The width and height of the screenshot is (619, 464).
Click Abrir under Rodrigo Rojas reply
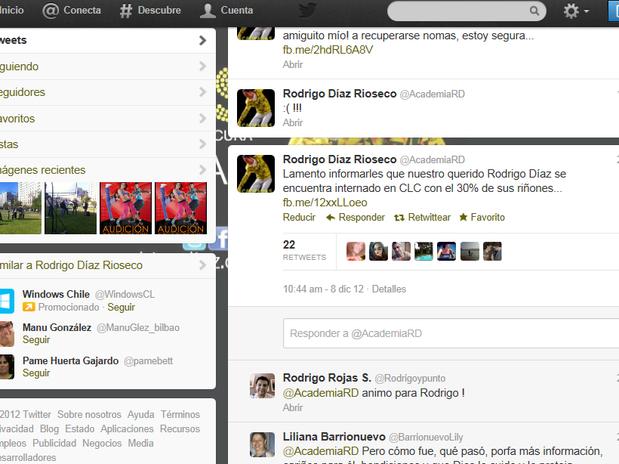pyautogui.click(x=293, y=408)
